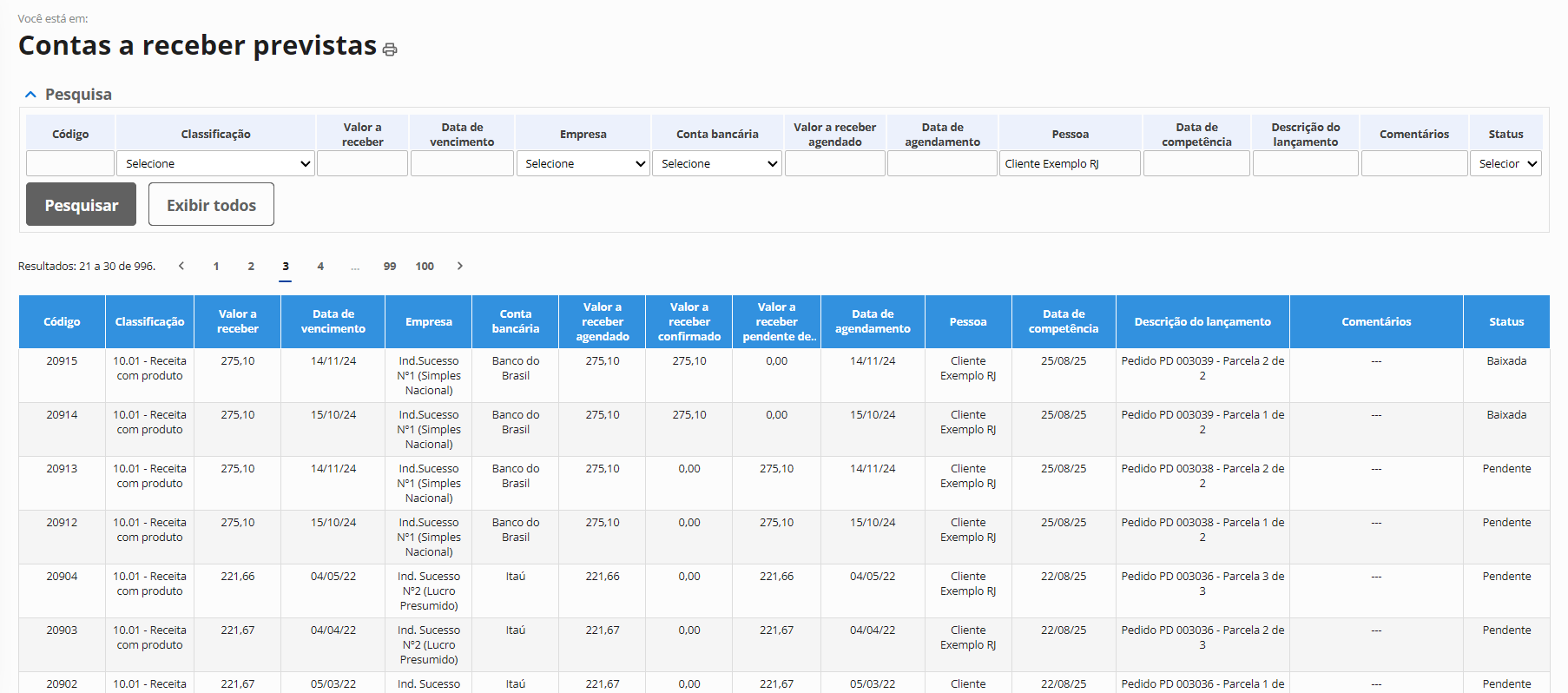Viewport: 1568px width, 693px height.
Task: Sort by Valor a receber column header
Action: tap(237, 321)
